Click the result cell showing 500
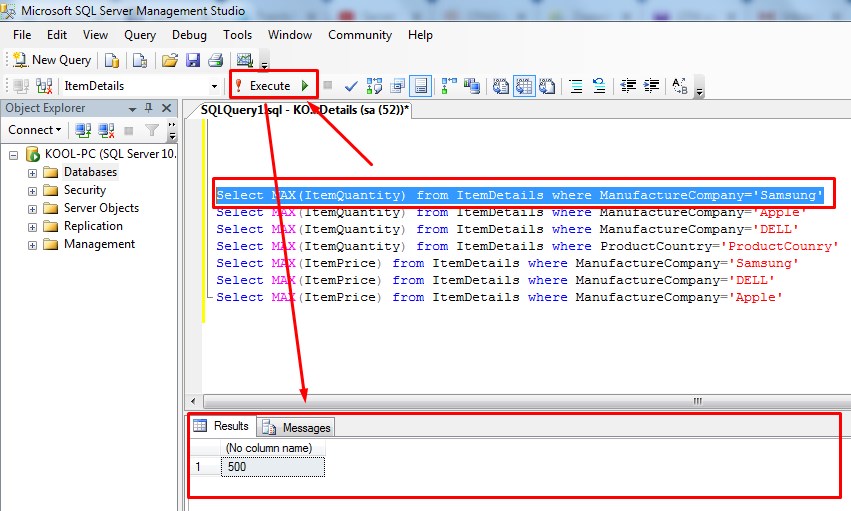Viewport: 851px width, 511px height. 273,467
